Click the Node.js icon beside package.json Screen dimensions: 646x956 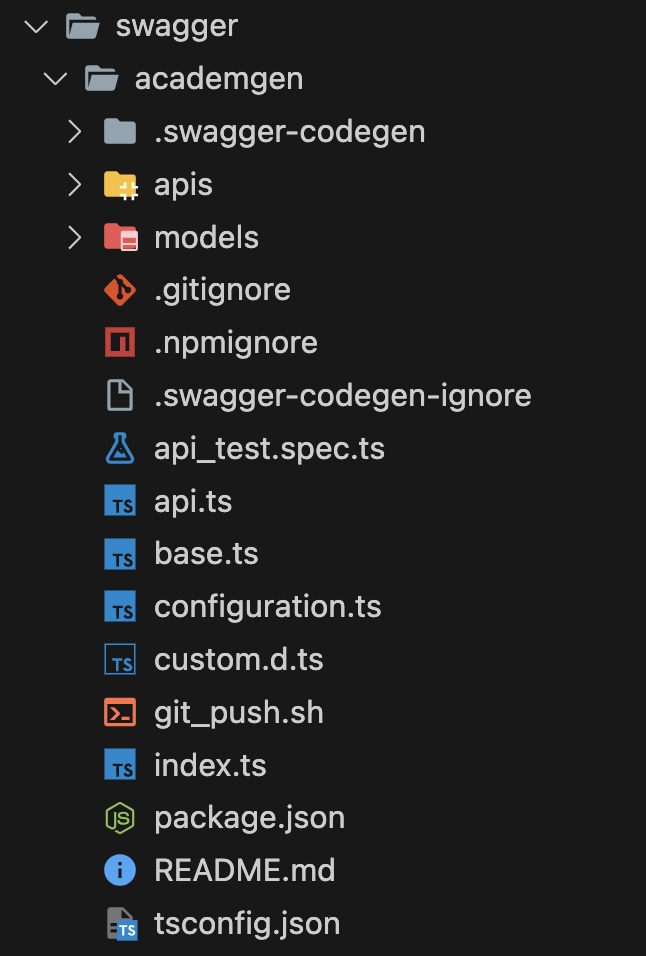pyautogui.click(x=120, y=818)
